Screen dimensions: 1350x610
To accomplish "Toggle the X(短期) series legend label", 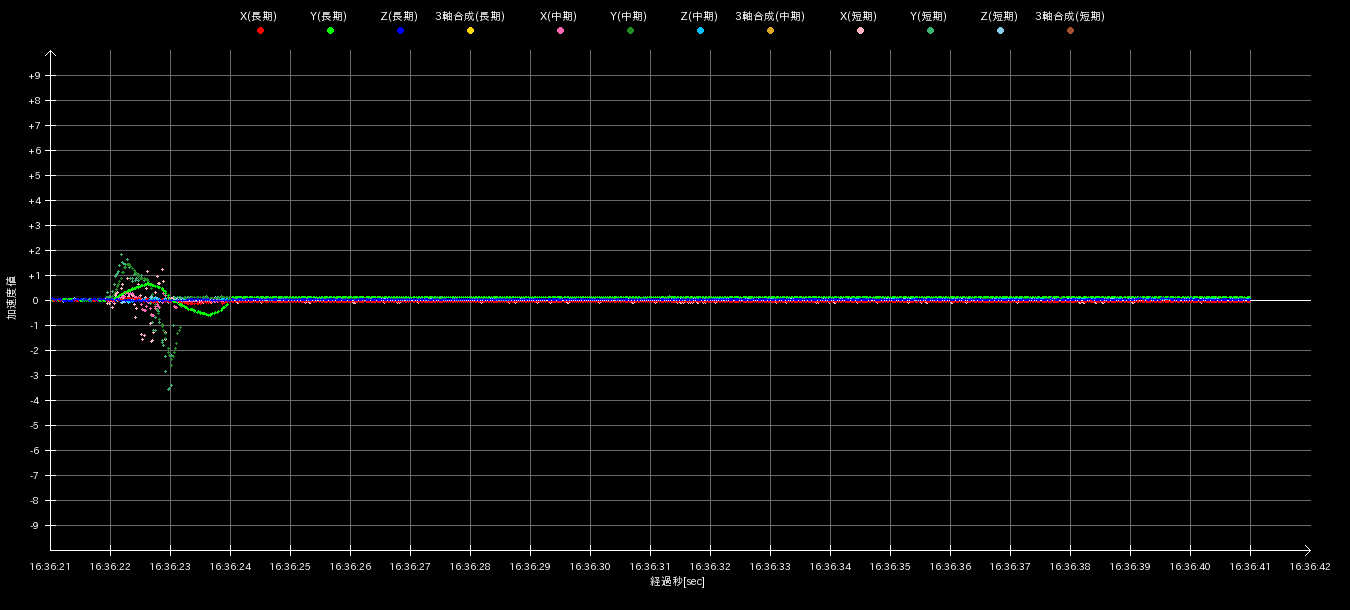I will pyautogui.click(x=859, y=16).
